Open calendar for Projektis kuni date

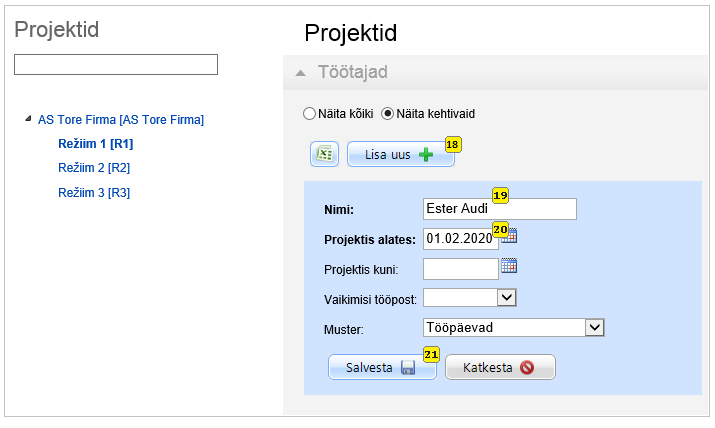click(x=510, y=266)
